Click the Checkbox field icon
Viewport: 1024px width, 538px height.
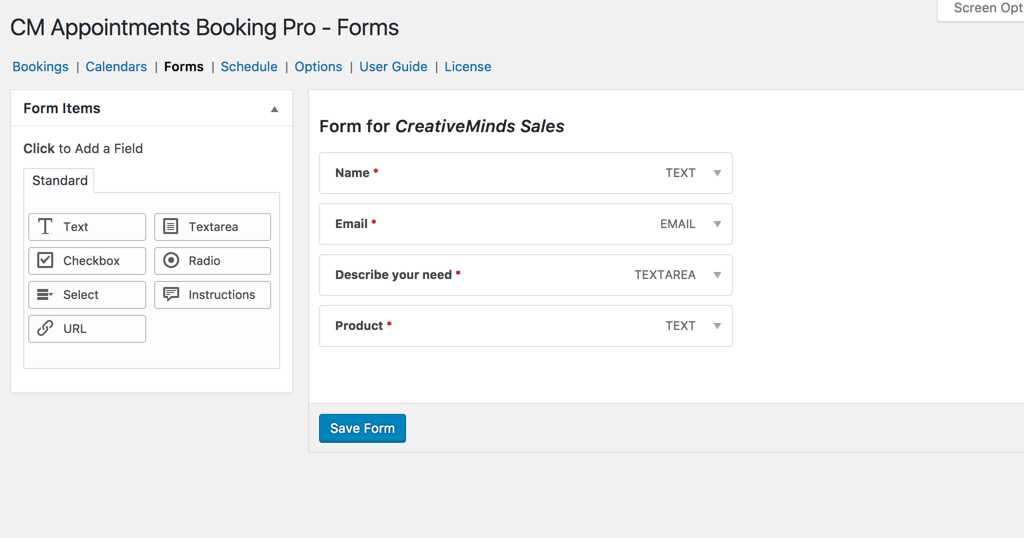45,261
